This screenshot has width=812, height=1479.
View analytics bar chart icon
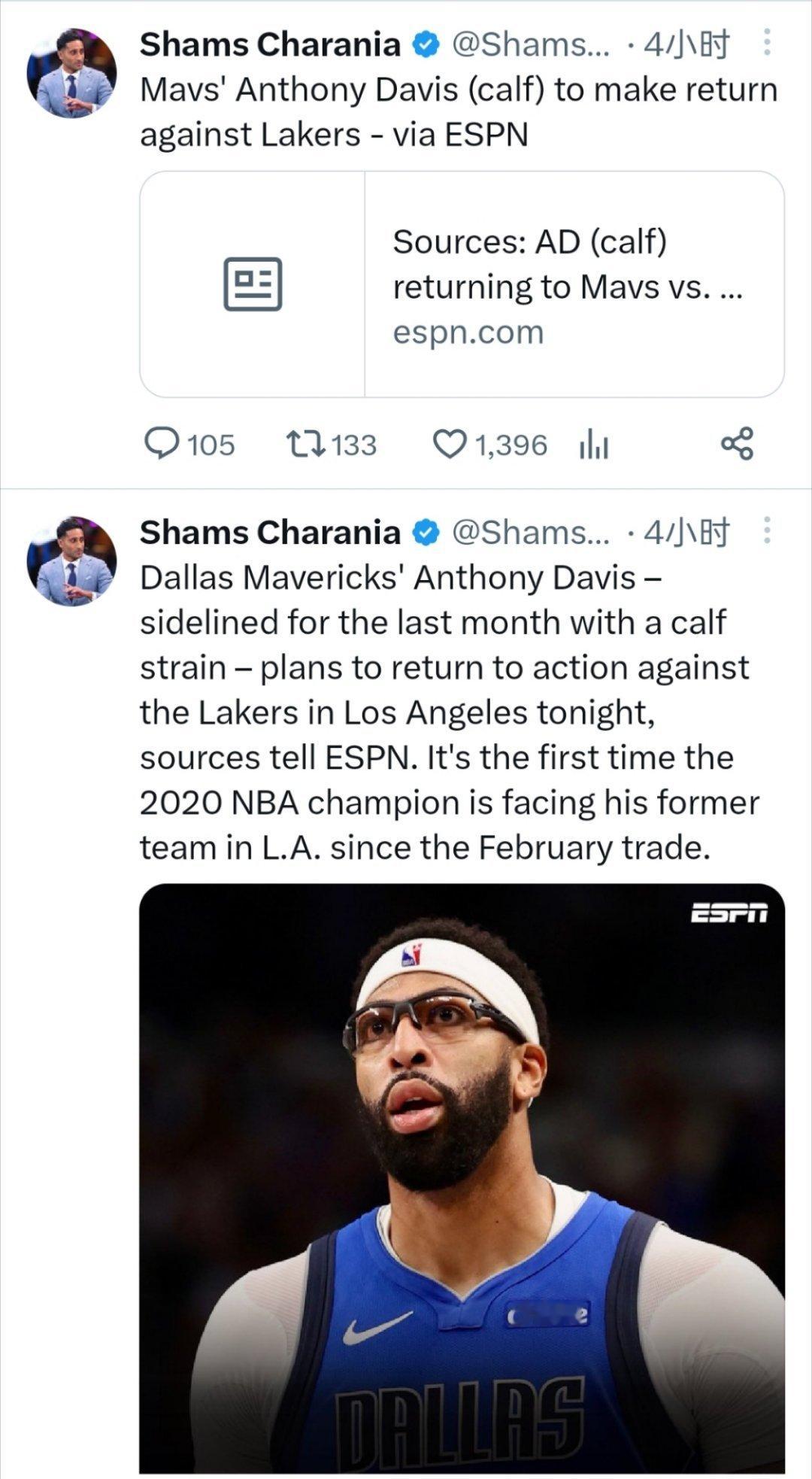tap(593, 445)
